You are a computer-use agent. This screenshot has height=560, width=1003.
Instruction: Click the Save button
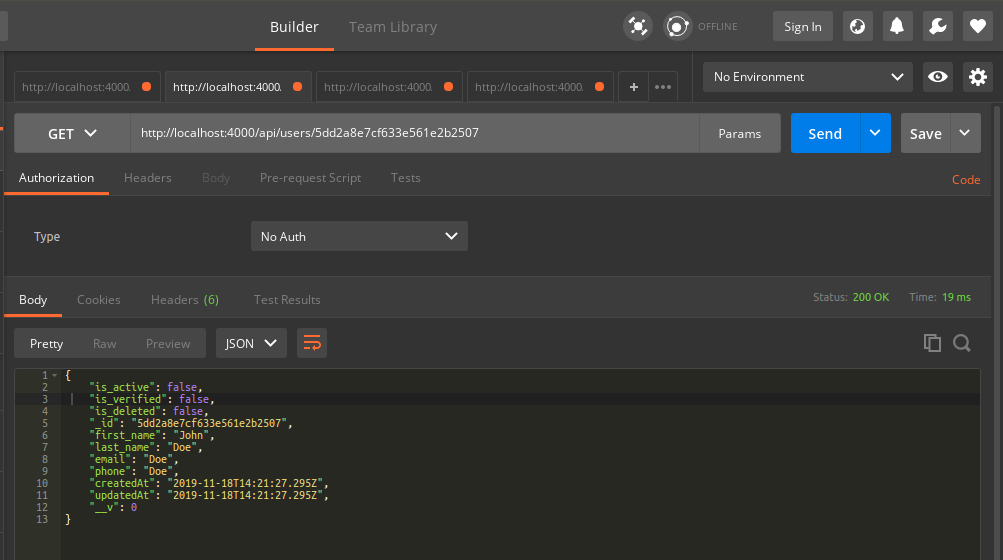pos(926,133)
